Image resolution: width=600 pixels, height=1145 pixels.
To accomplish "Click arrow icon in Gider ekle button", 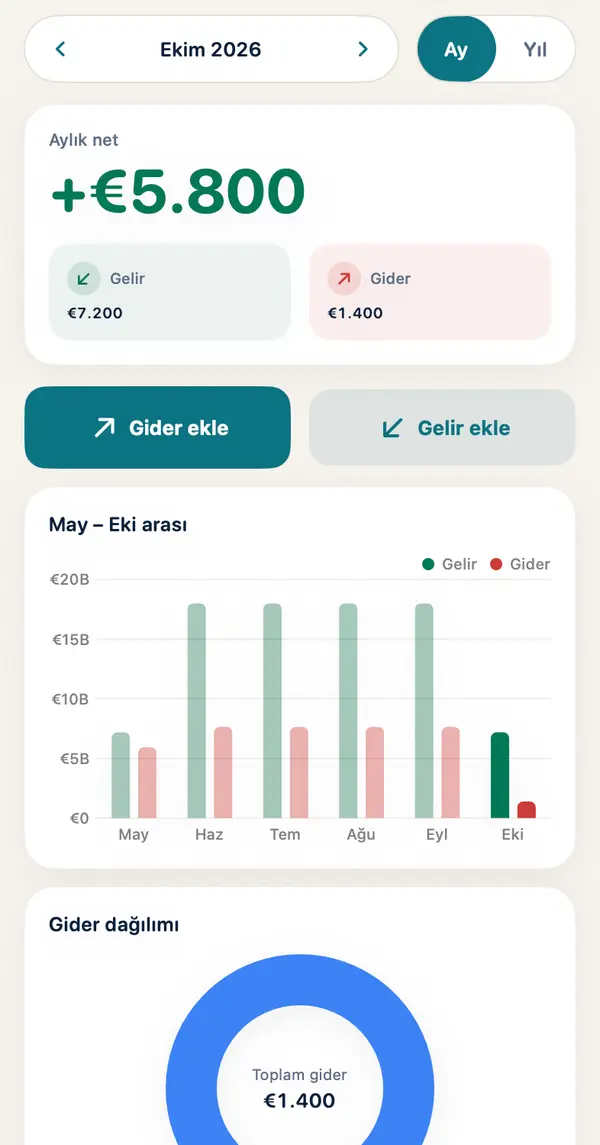I will click(x=104, y=428).
